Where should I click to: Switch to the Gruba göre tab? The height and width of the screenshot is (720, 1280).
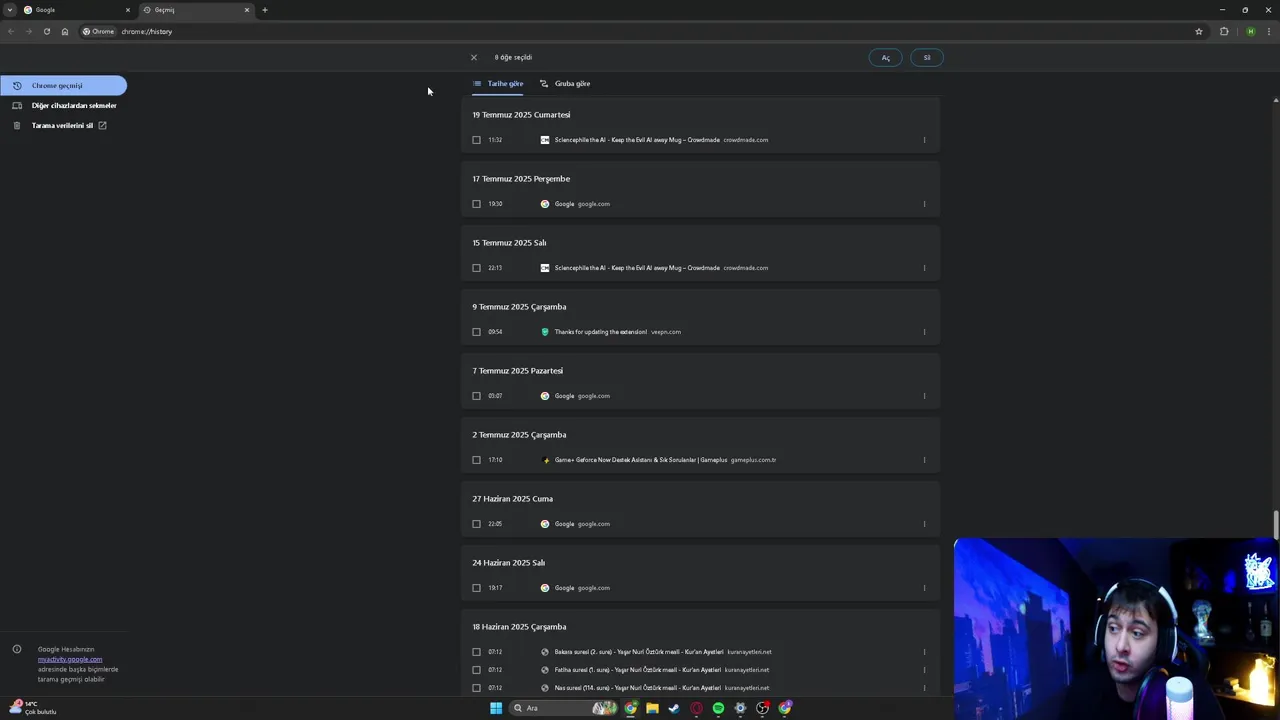click(x=565, y=84)
